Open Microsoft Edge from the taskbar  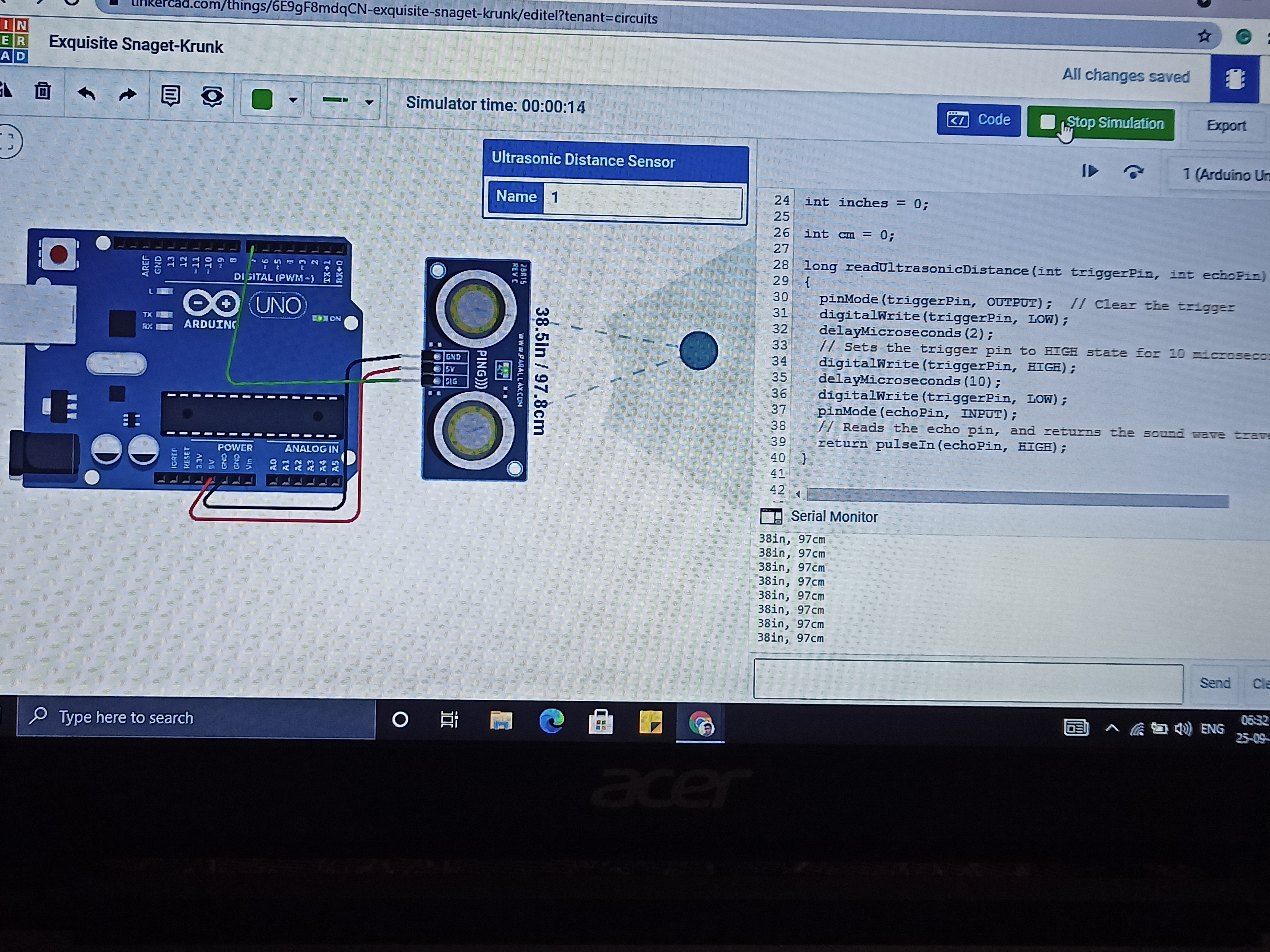[551, 721]
